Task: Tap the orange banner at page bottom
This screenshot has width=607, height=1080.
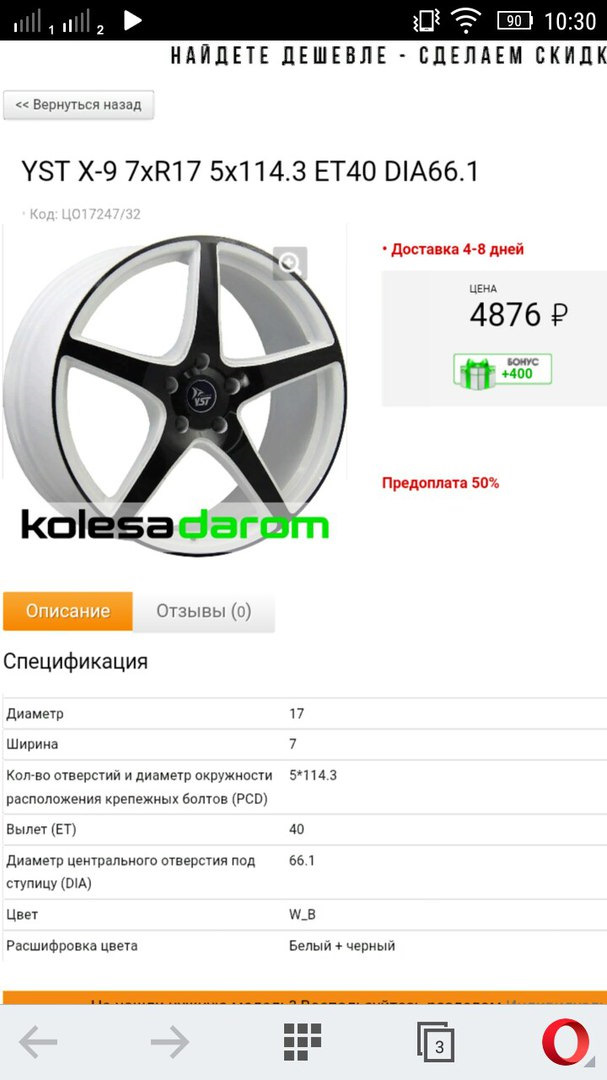Action: pyautogui.click(x=305, y=998)
